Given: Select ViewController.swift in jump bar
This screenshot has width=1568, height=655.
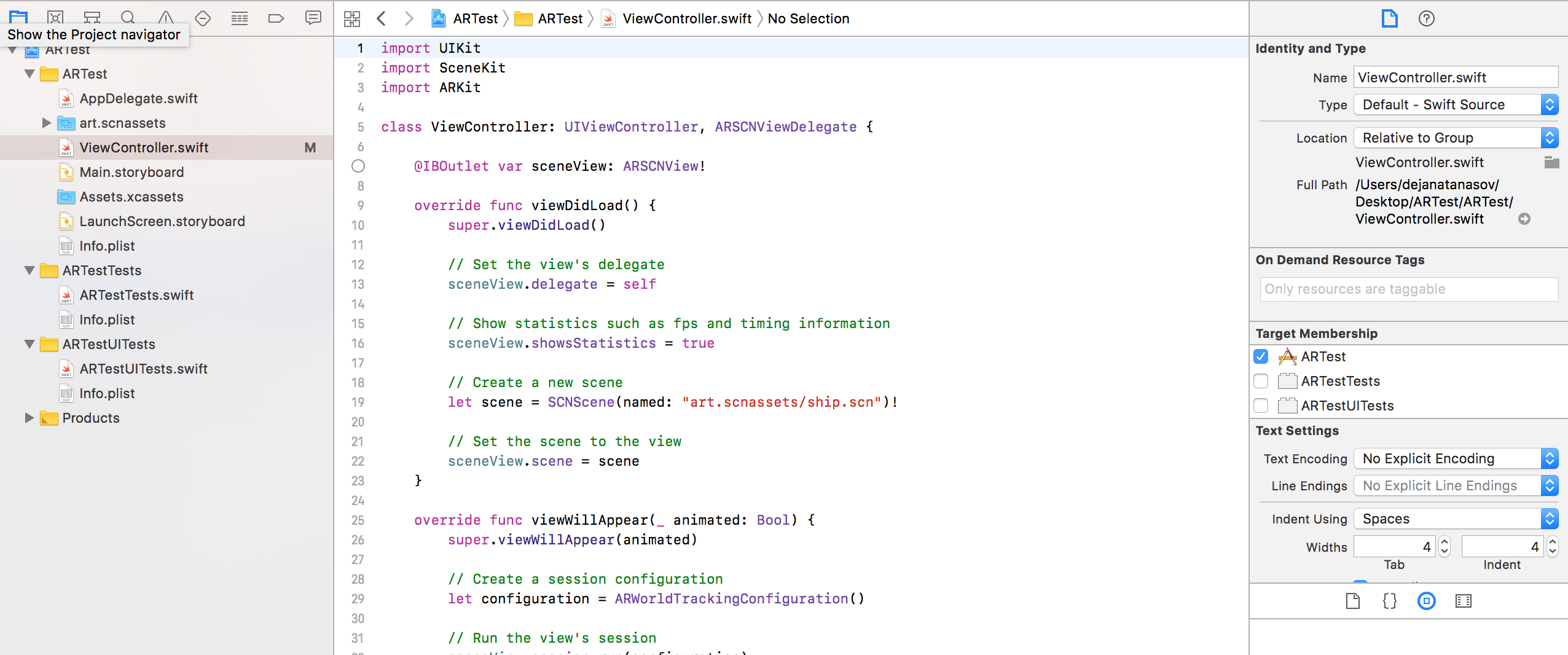Looking at the screenshot, I should coord(686,18).
